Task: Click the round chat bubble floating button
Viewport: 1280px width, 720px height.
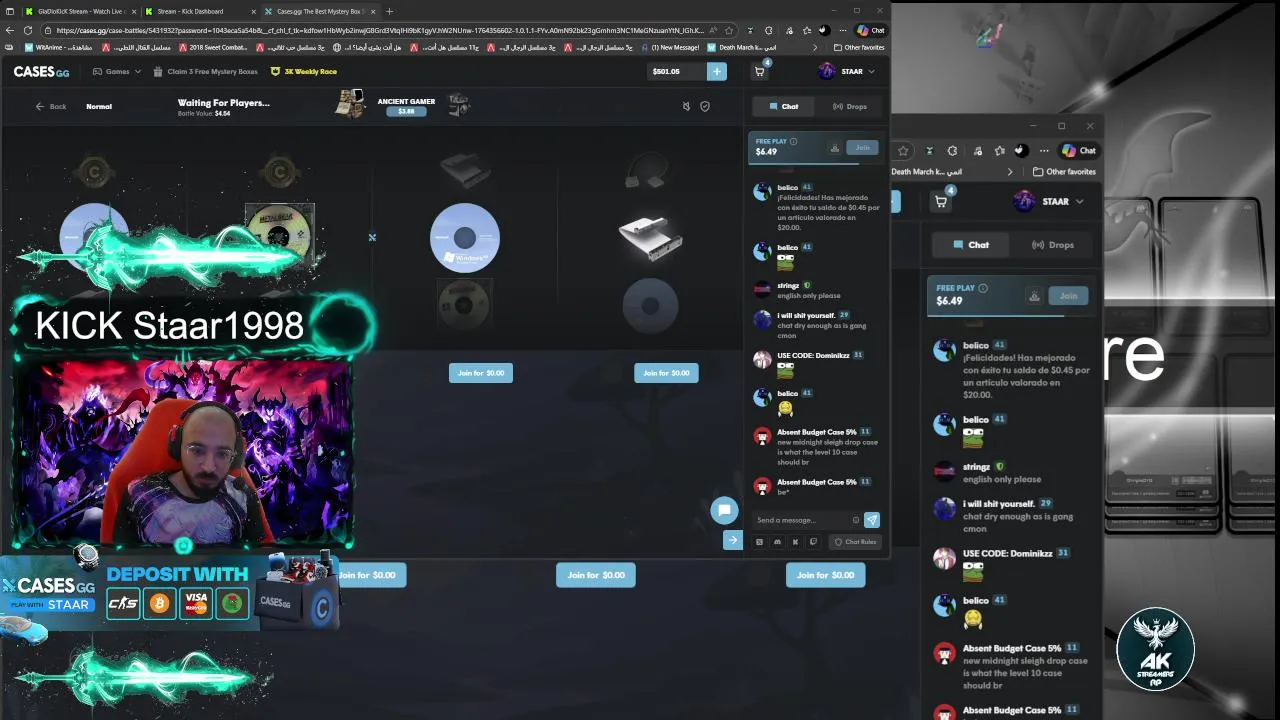Action: click(723, 510)
